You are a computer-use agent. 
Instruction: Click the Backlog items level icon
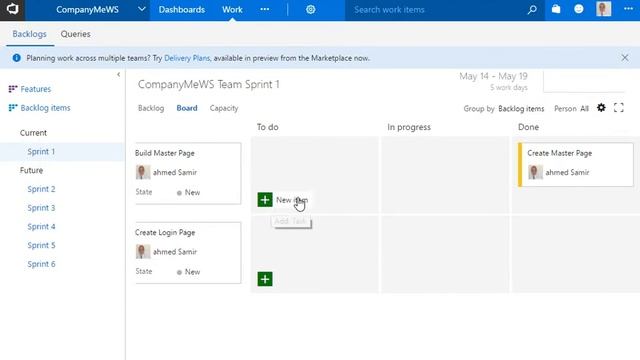click(13, 107)
